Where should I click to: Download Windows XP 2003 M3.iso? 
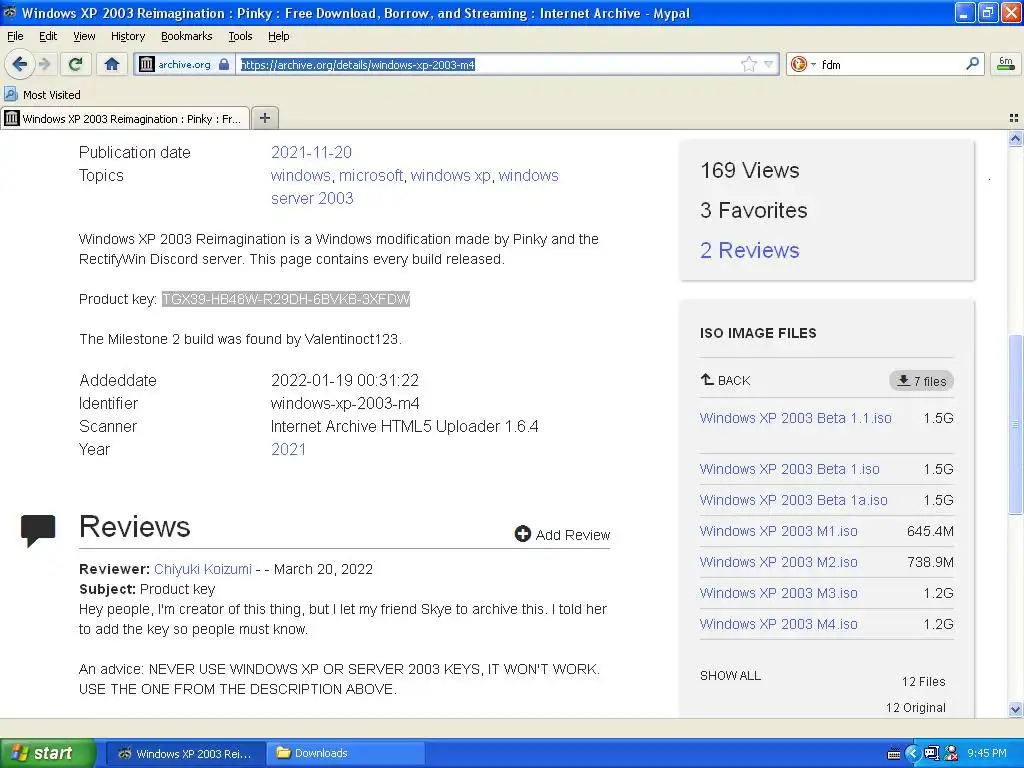[778, 593]
